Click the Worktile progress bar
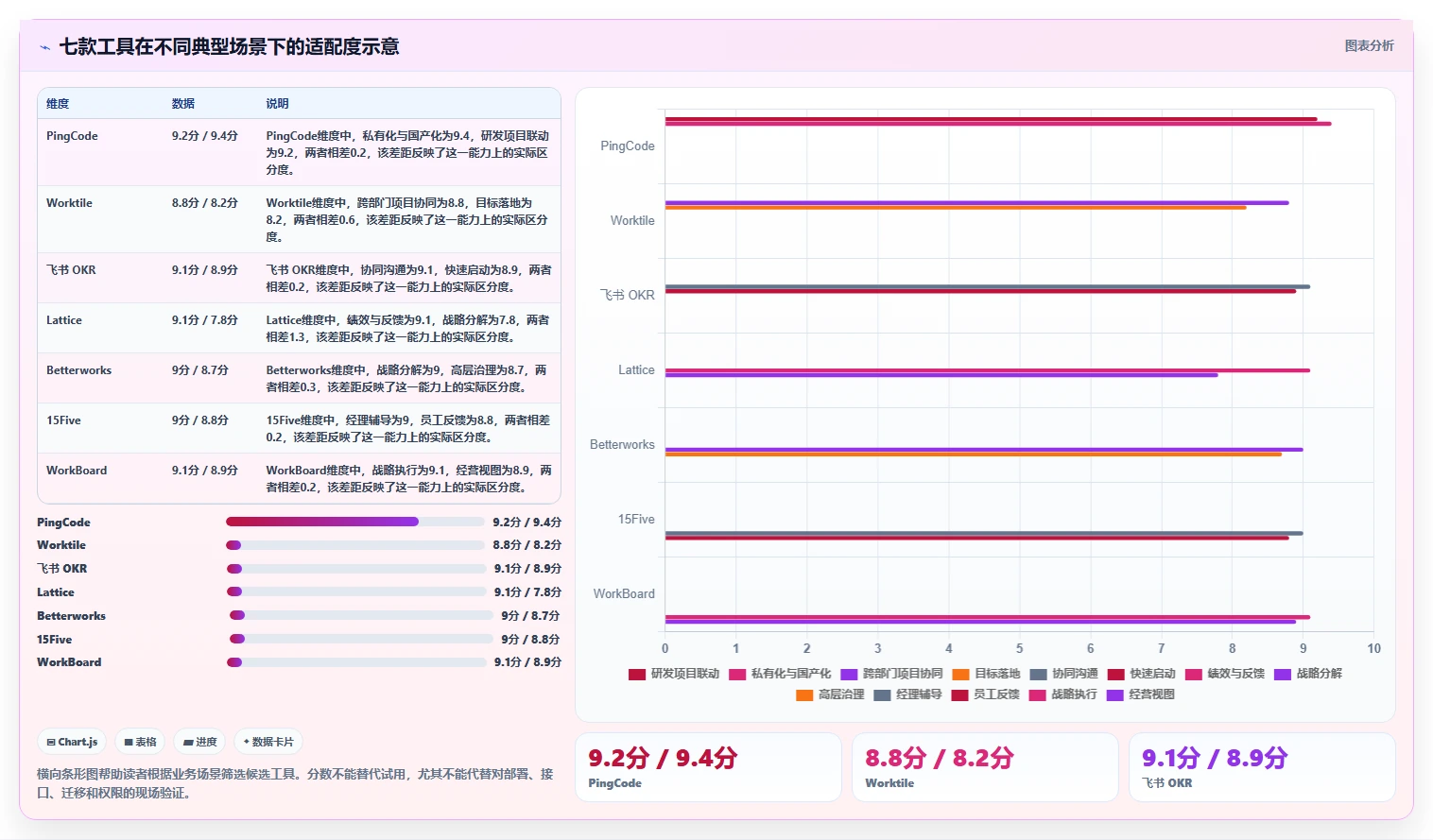The height and width of the screenshot is (840, 1433). (x=355, y=545)
